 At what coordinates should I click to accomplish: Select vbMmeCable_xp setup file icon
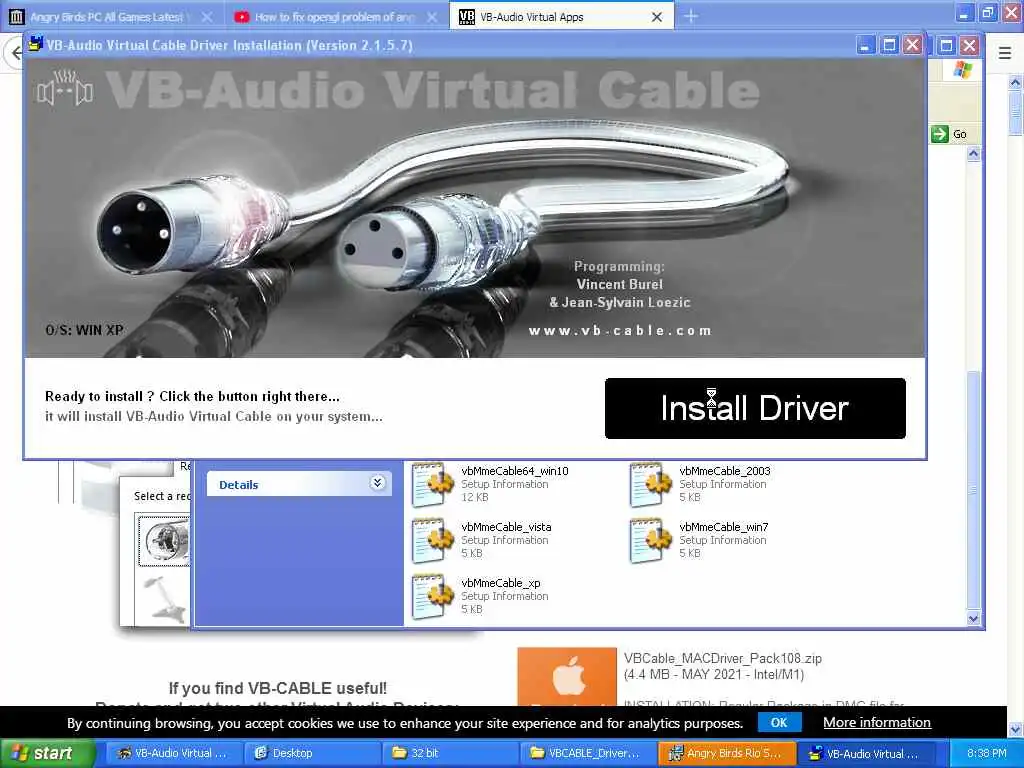coord(432,597)
